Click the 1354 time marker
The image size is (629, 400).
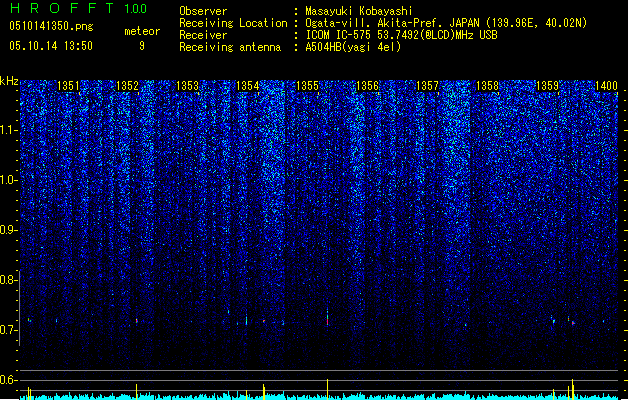pyautogui.click(x=248, y=86)
